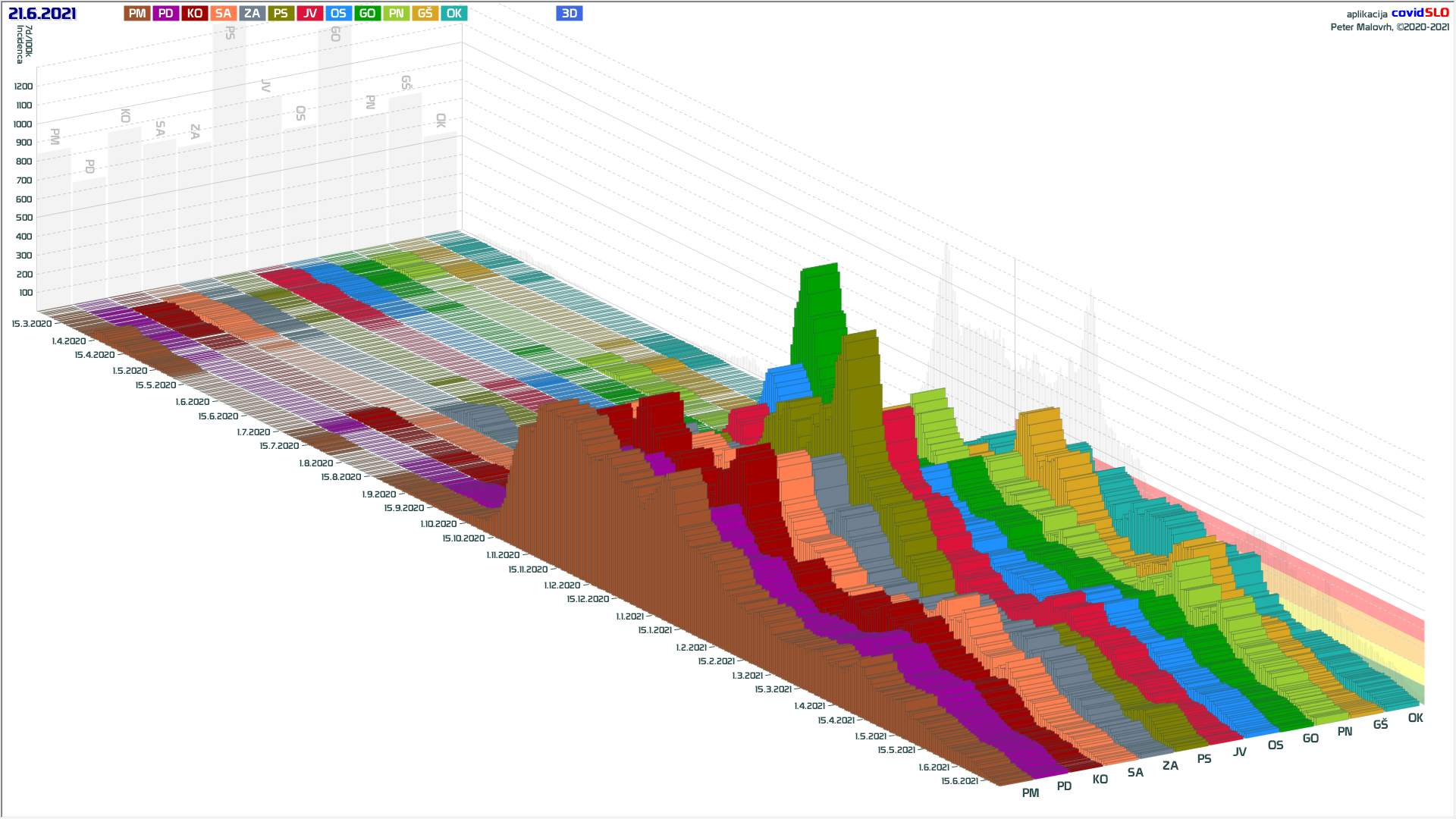Hide the SA region series
Screen dimensions: 1456x819
(x=223, y=14)
